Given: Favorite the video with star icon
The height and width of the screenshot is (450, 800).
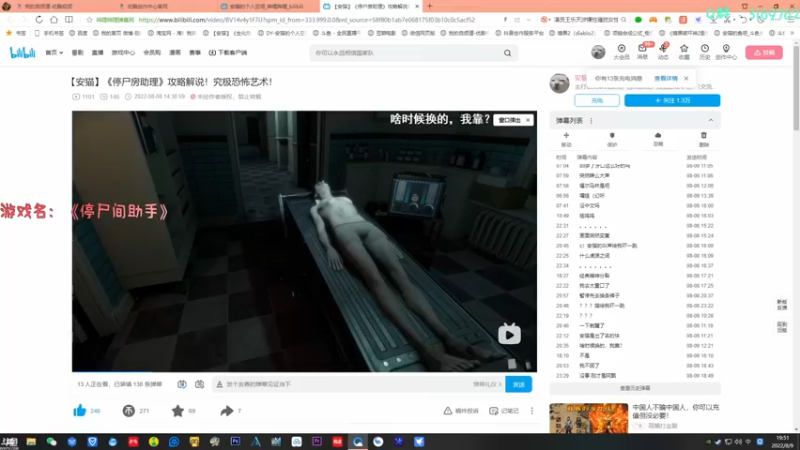Looking at the screenshot, I should coord(178,410).
